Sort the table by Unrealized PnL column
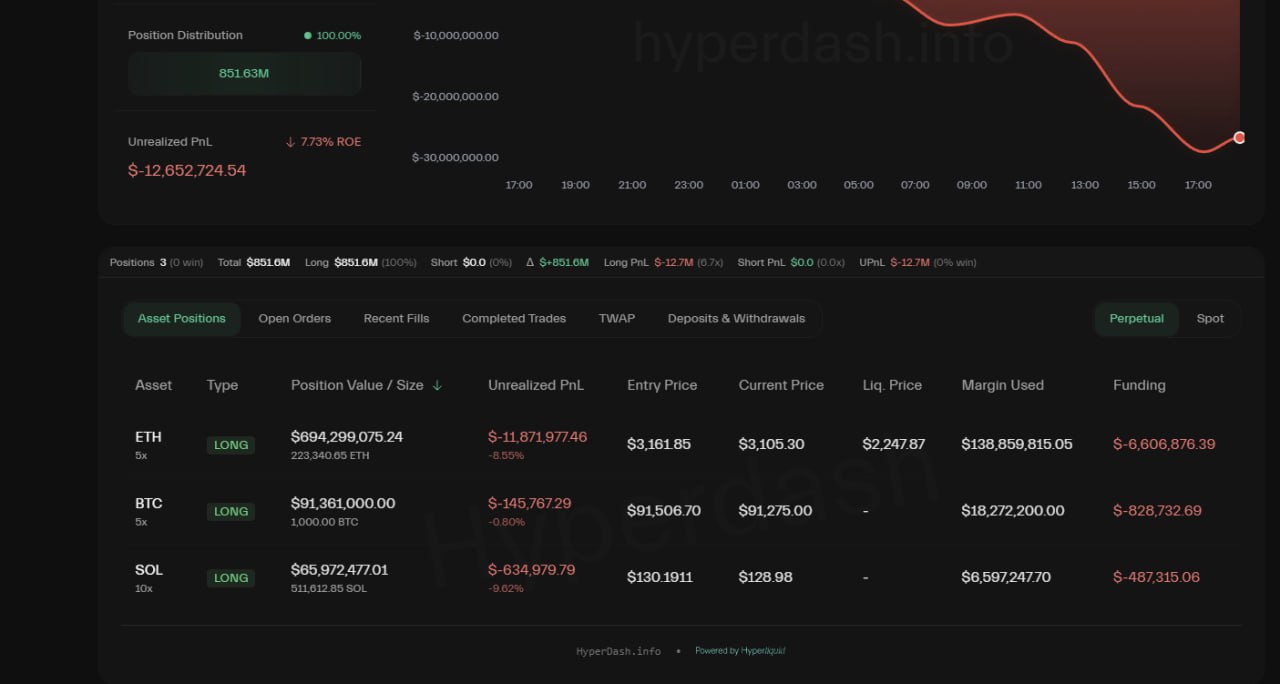 click(x=535, y=385)
